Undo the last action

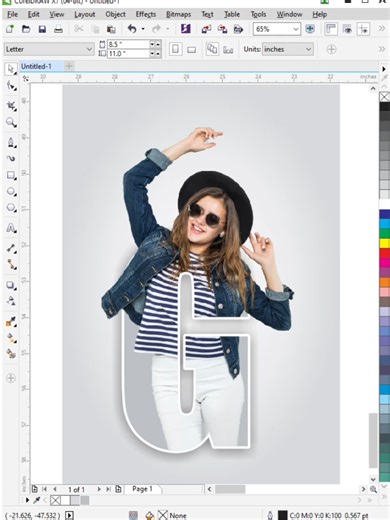click(132, 29)
